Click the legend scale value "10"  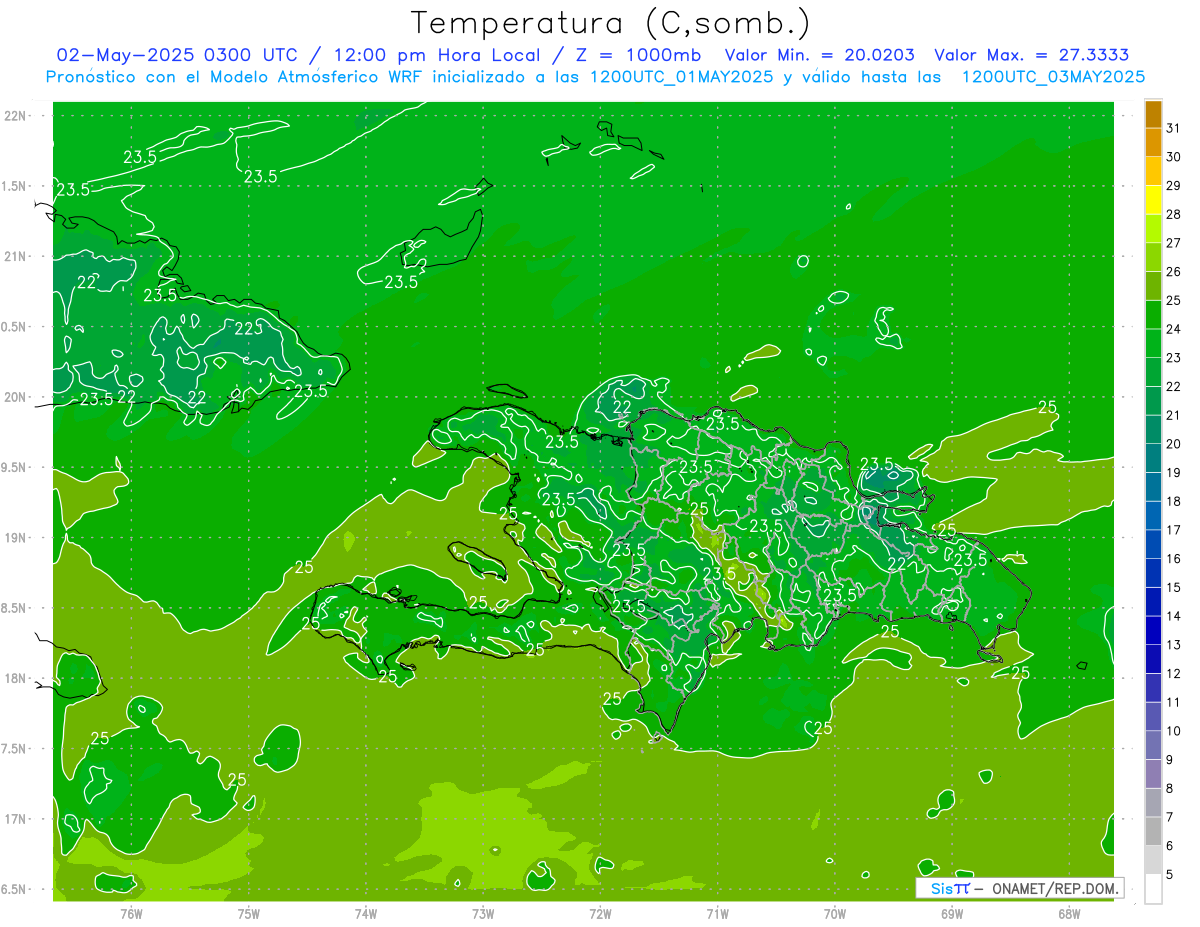pyautogui.click(x=1174, y=731)
